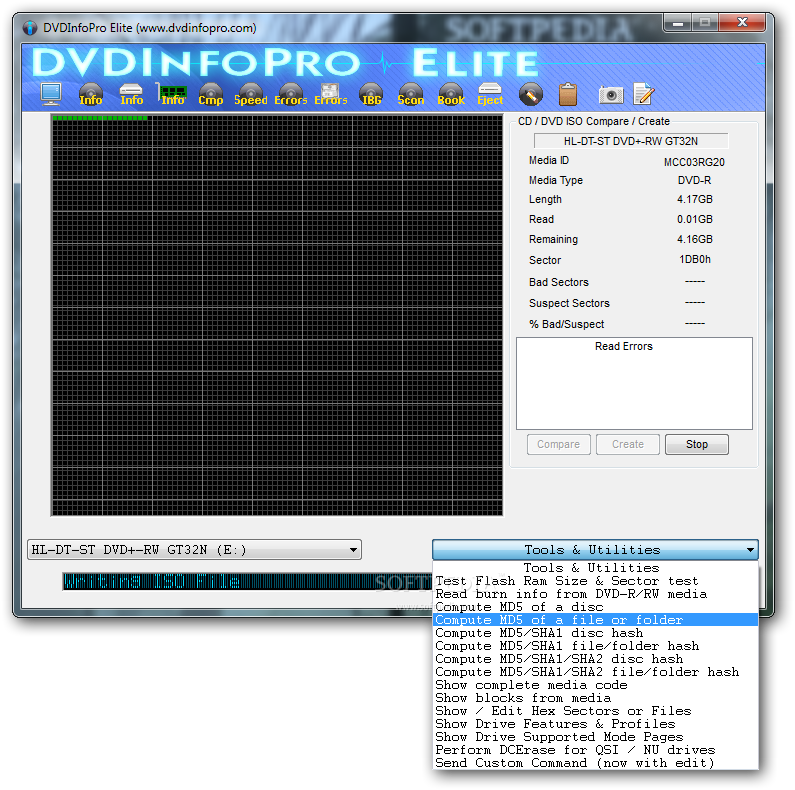Minimize the DVDInfoPro window
The width and height of the screenshot is (795, 790).
[x=678, y=23]
